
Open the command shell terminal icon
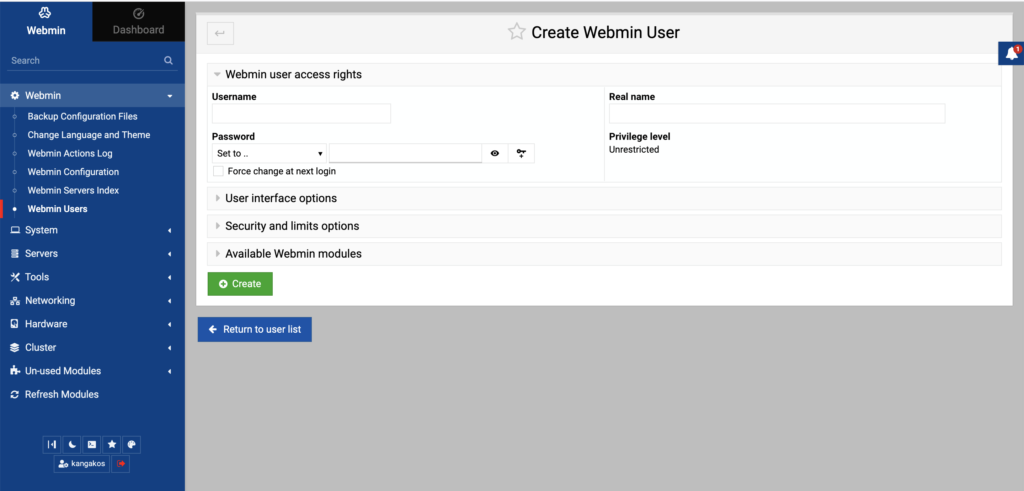point(92,445)
